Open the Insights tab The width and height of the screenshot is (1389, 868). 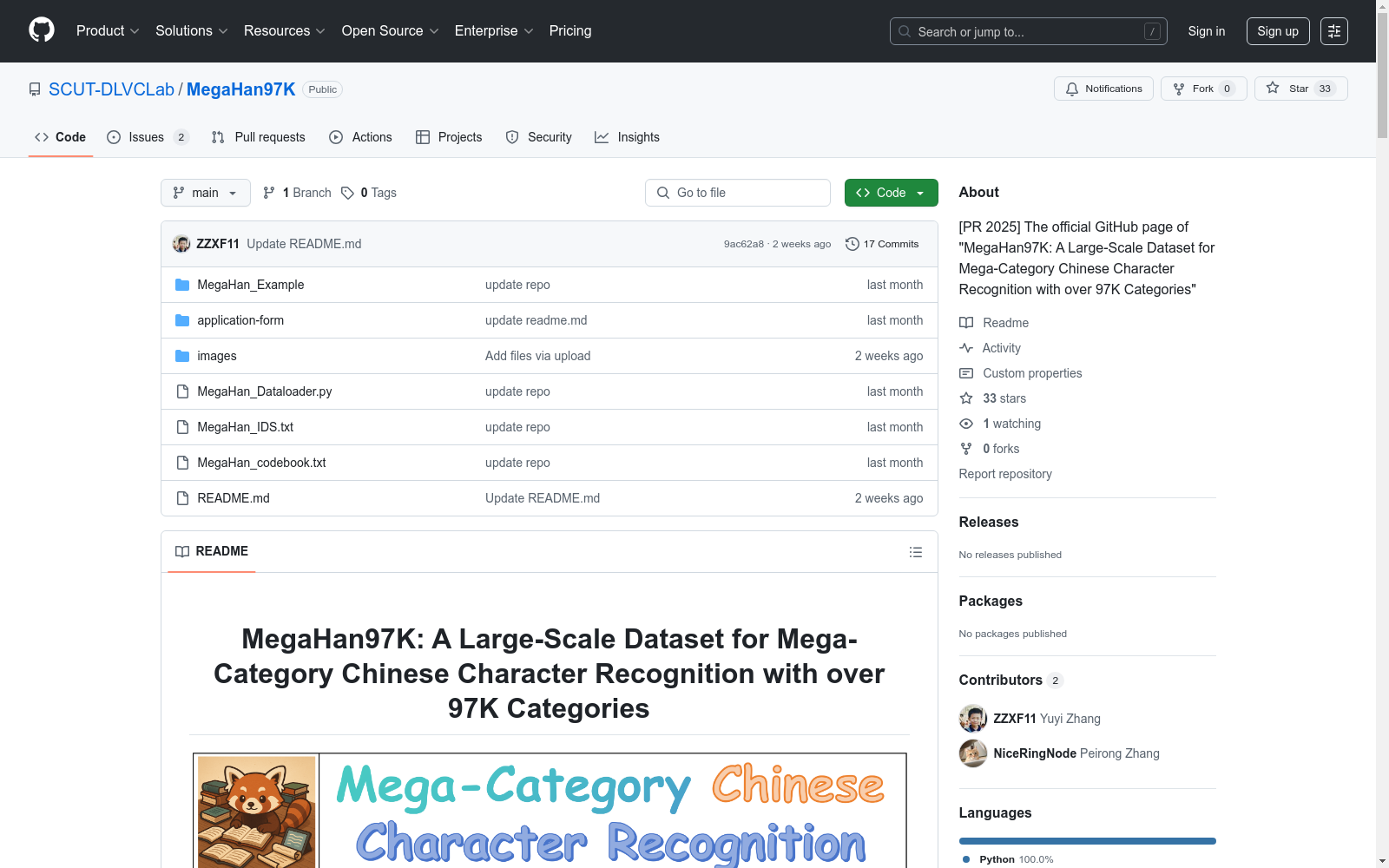pyautogui.click(x=628, y=137)
